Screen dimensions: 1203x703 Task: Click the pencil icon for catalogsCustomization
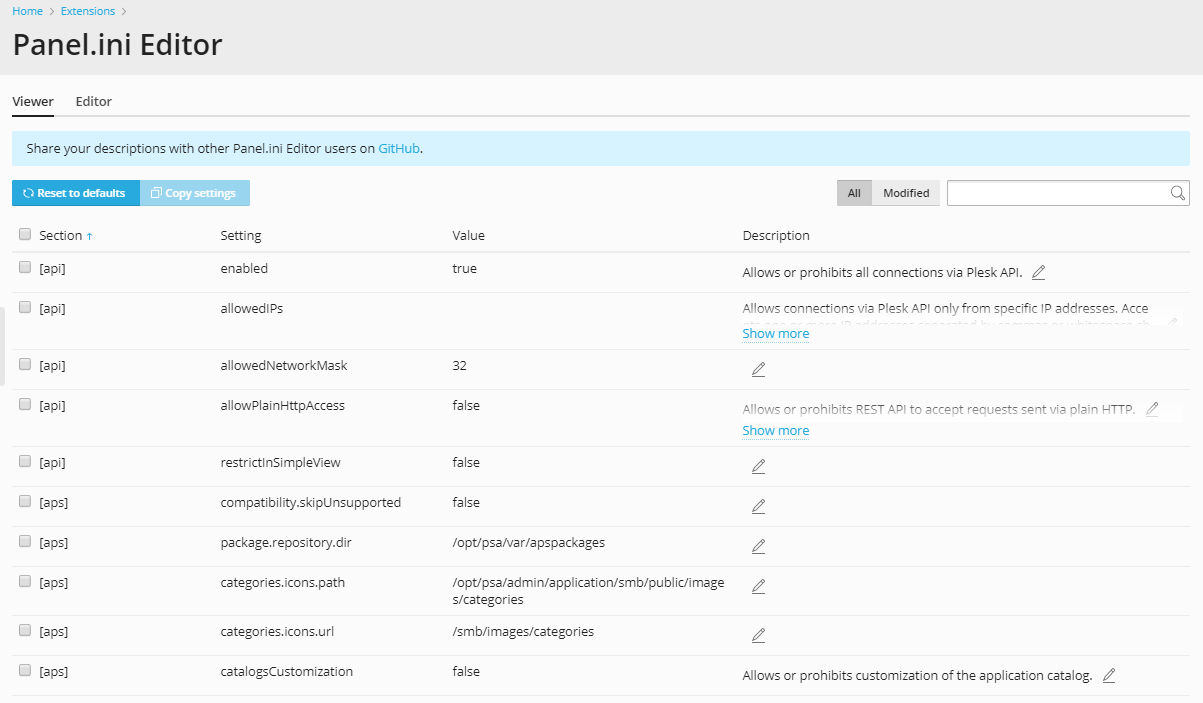pos(1108,675)
